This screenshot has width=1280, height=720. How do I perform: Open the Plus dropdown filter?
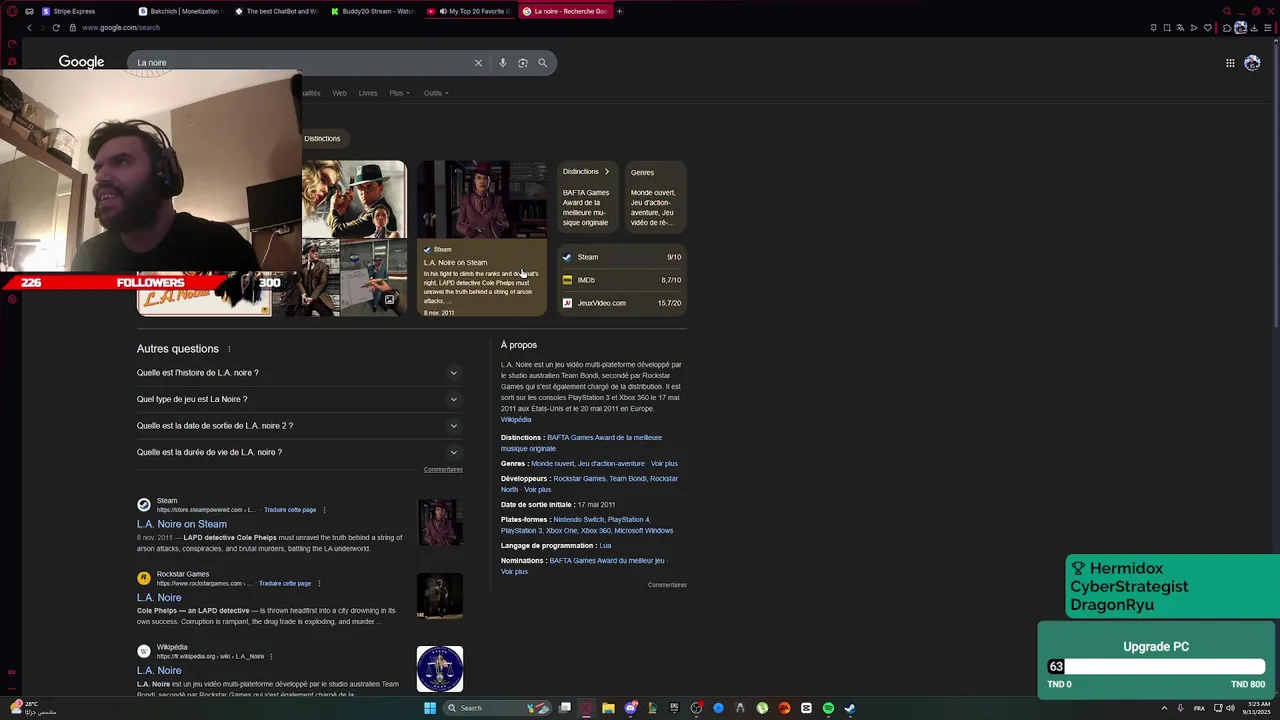399,93
